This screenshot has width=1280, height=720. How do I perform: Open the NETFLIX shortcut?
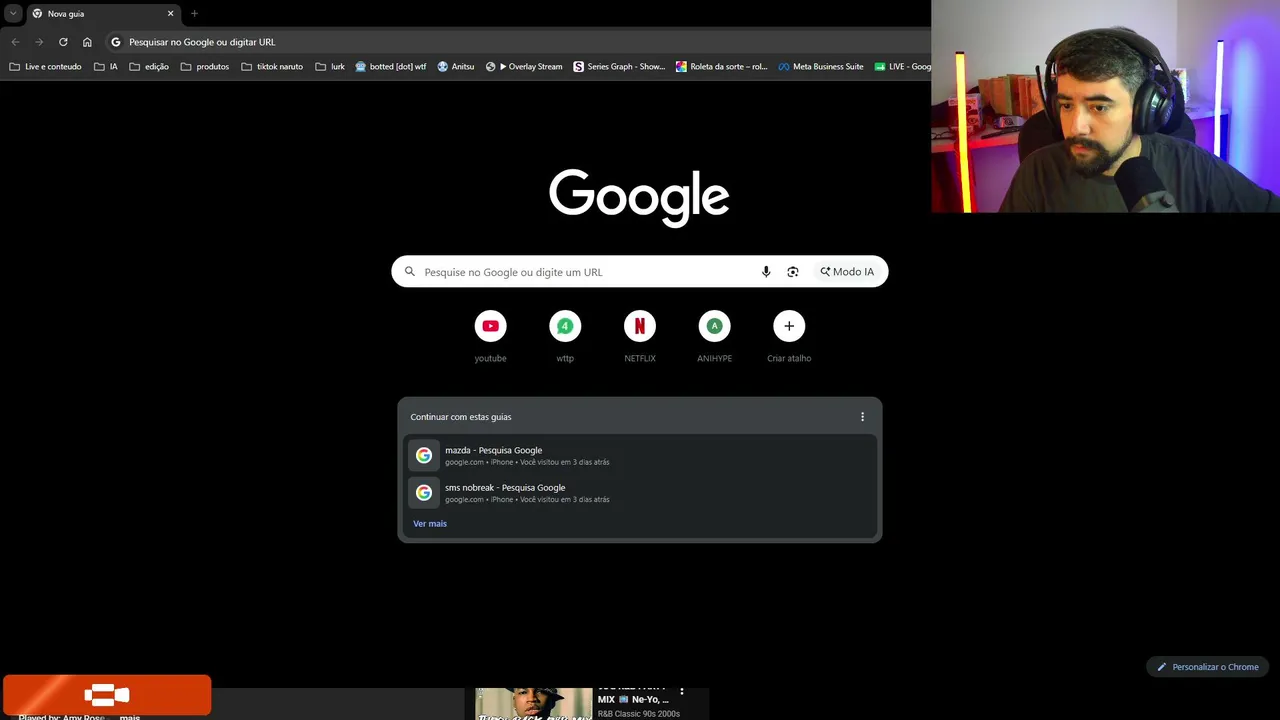tap(640, 336)
